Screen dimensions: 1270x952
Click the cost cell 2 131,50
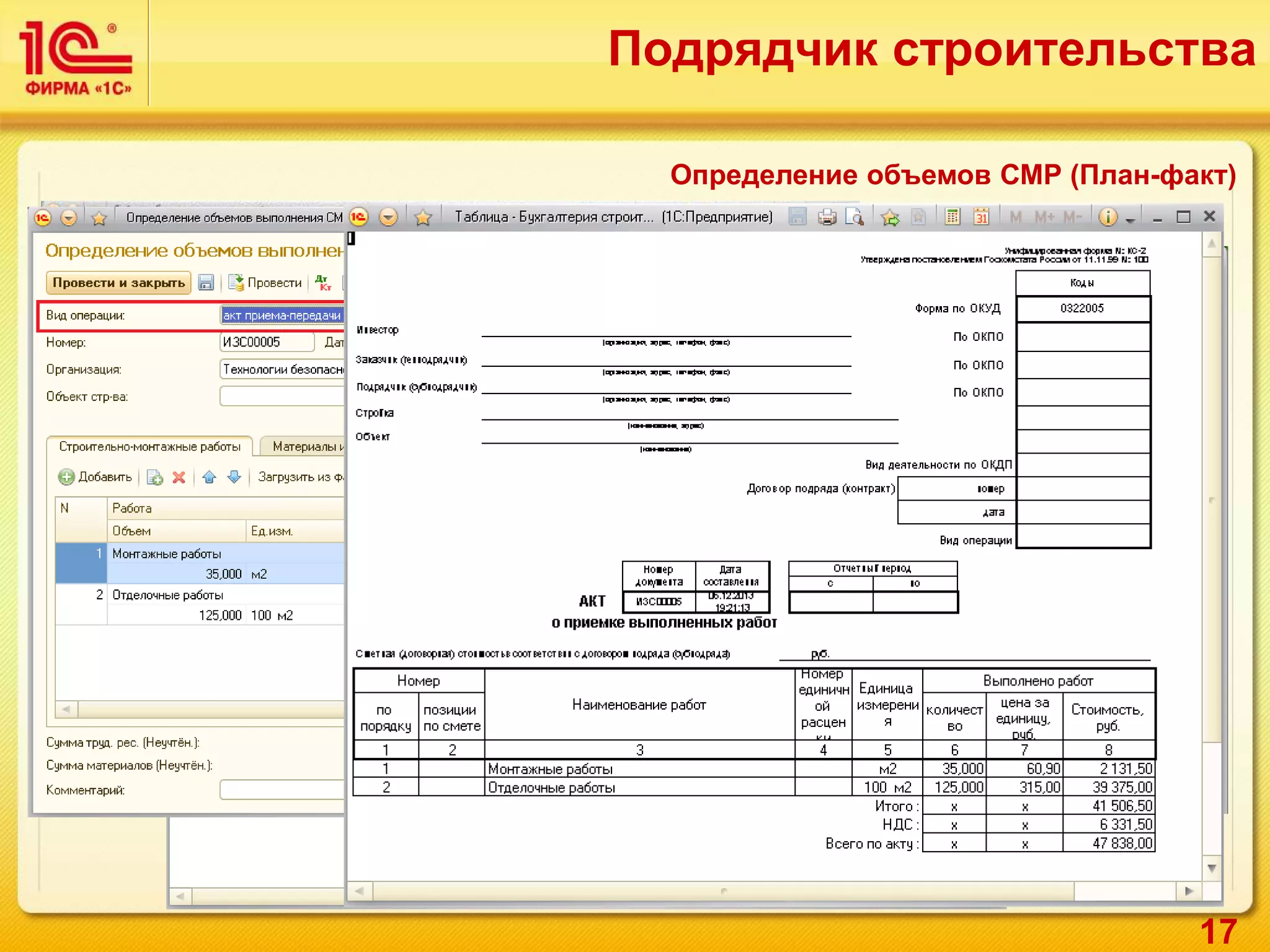point(1109,769)
